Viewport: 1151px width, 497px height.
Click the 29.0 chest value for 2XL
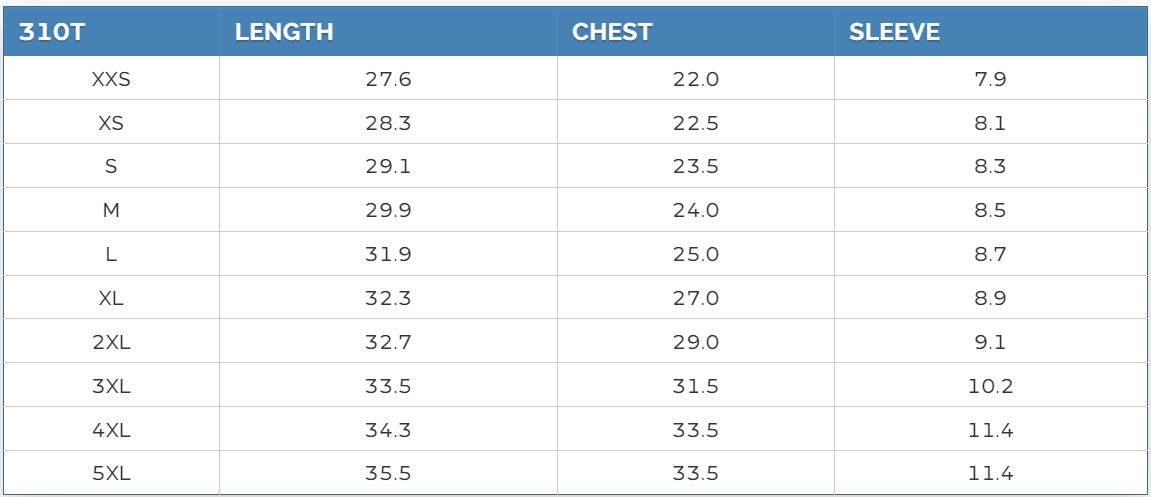(696, 342)
